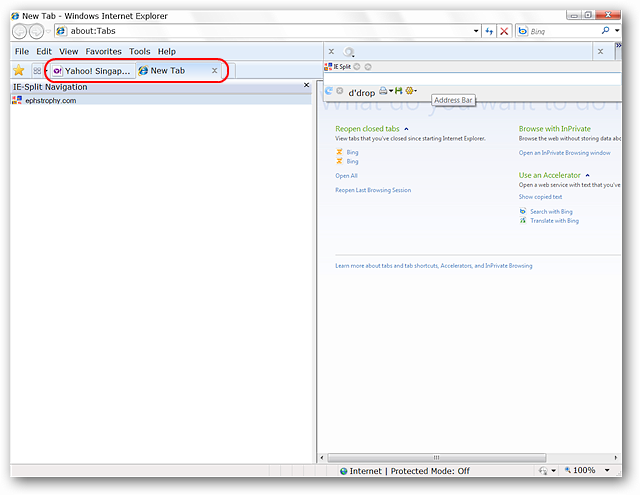Click the Open All link
Screen dimensions: 640x495
tap(346, 176)
